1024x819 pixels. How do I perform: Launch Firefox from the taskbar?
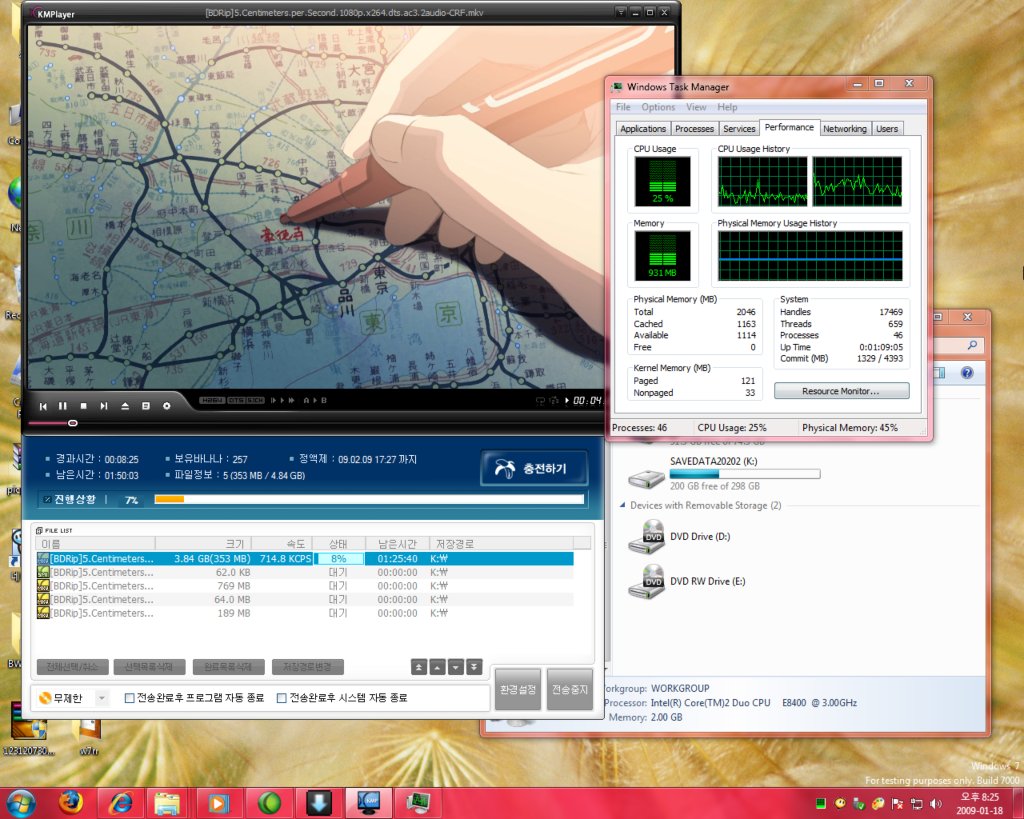point(71,803)
